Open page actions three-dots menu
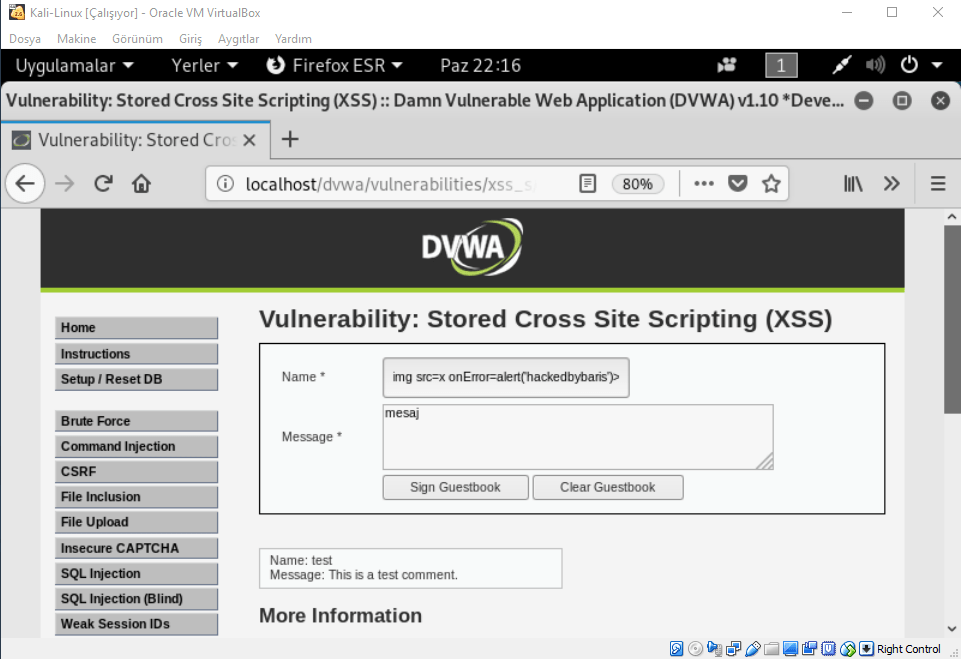Image resolution: width=961 pixels, height=659 pixels. click(x=704, y=183)
